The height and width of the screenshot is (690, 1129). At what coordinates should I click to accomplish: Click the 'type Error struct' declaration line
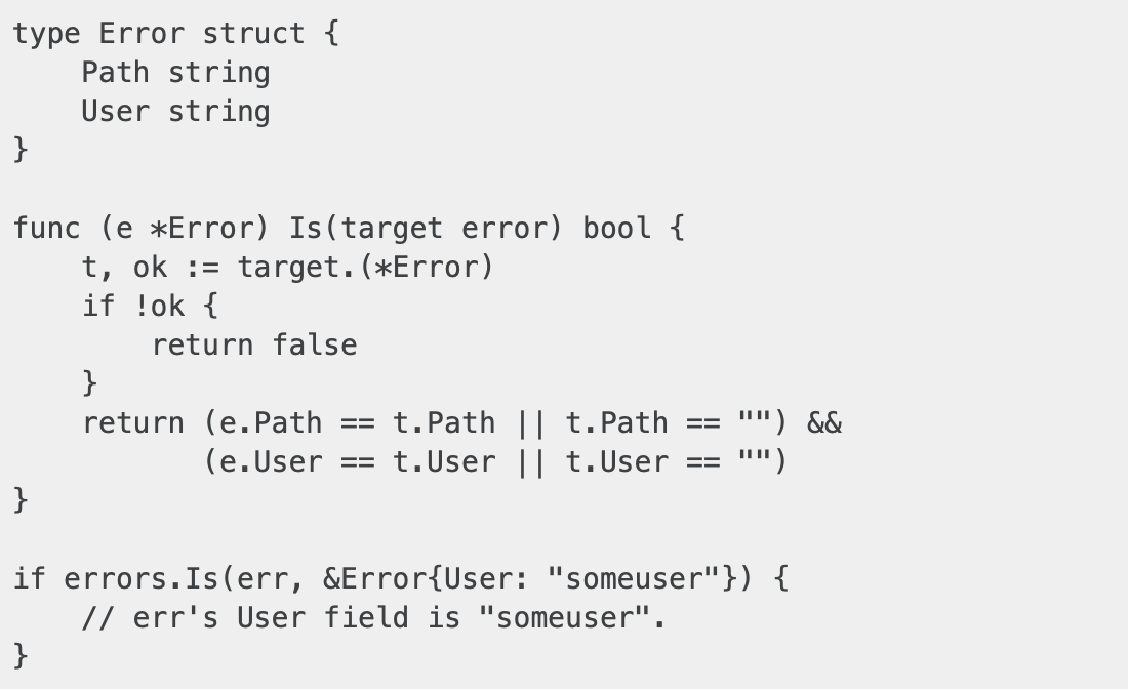(x=176, y=34)
